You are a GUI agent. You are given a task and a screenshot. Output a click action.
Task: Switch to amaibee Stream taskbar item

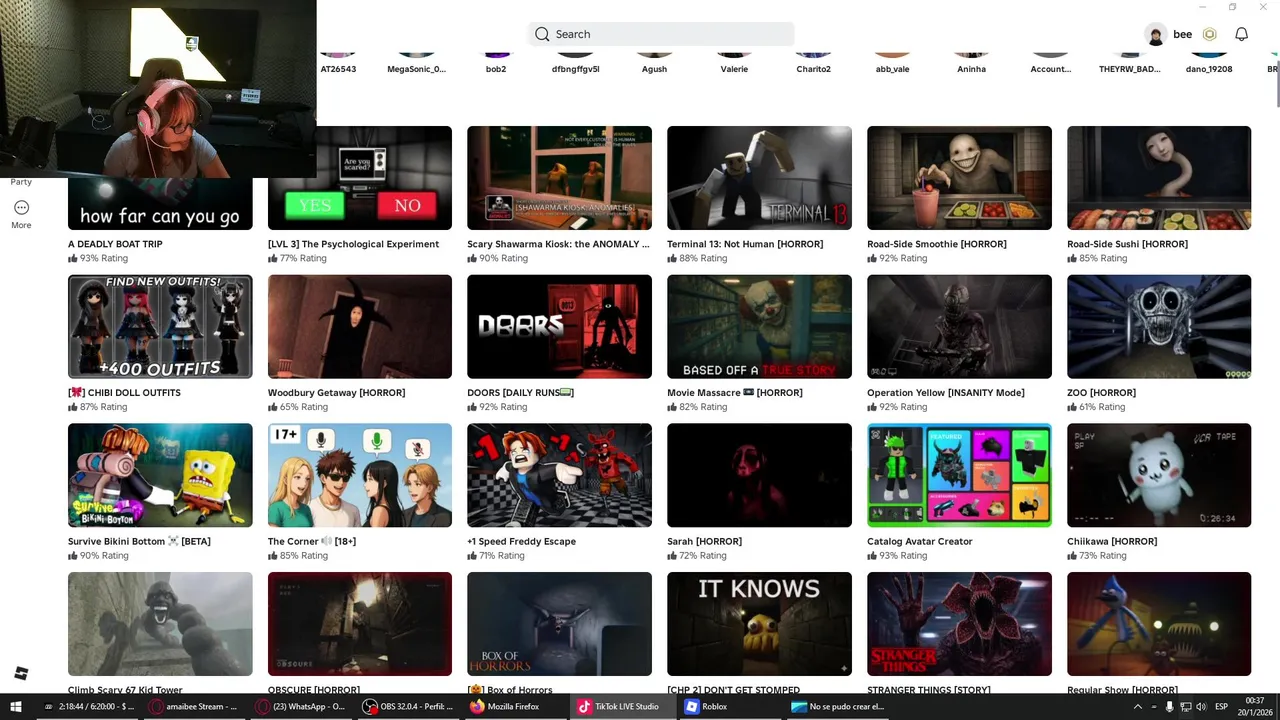click(193, 706)
